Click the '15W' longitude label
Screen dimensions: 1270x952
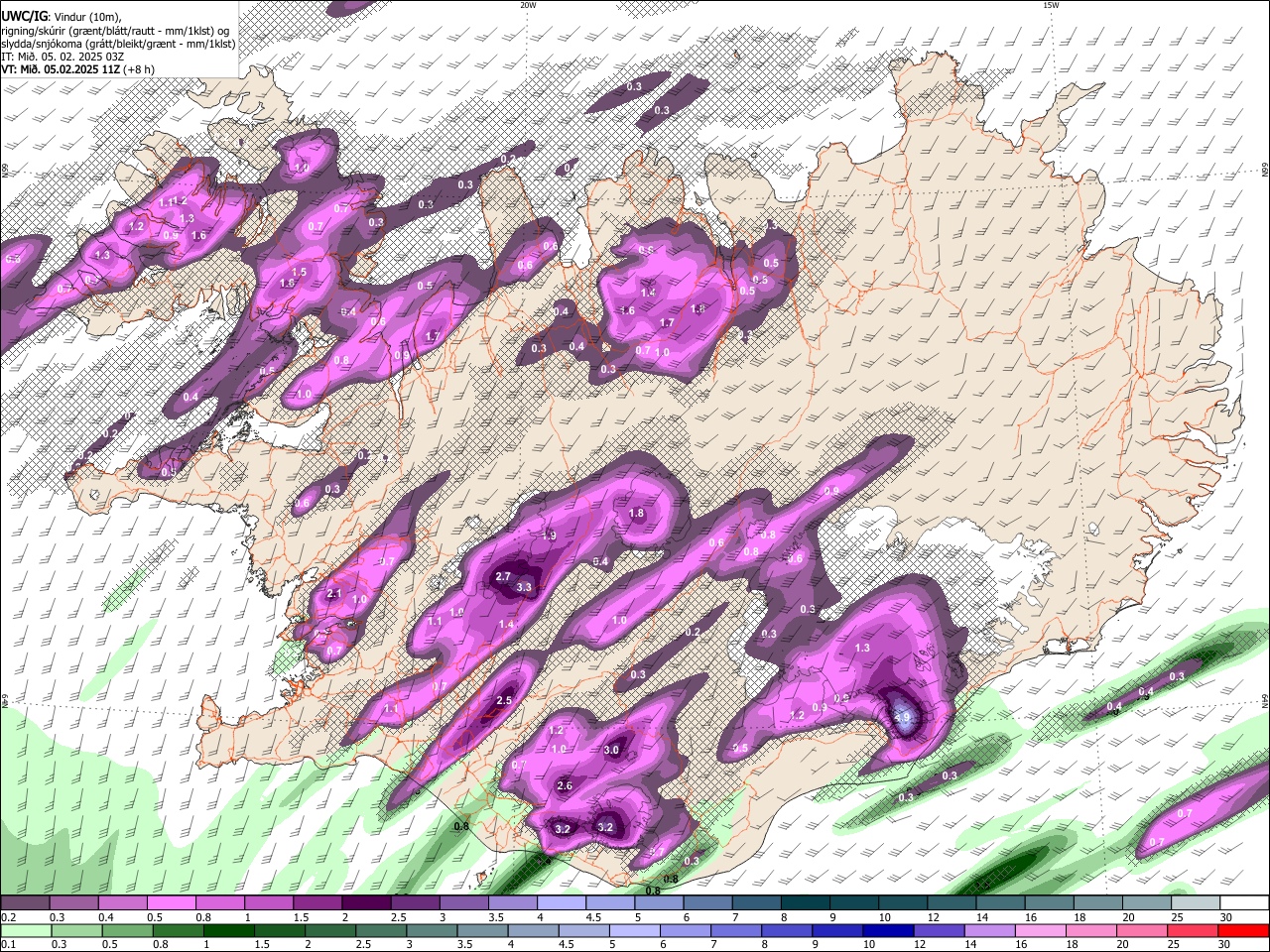point(1051,5)
